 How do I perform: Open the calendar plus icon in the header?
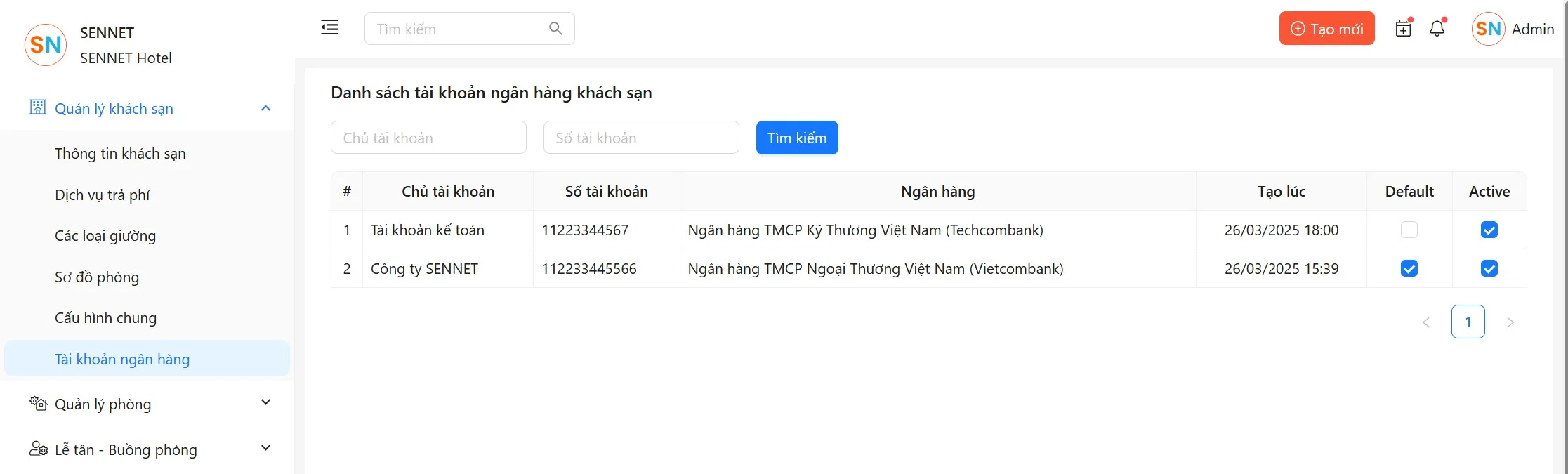1403,29
